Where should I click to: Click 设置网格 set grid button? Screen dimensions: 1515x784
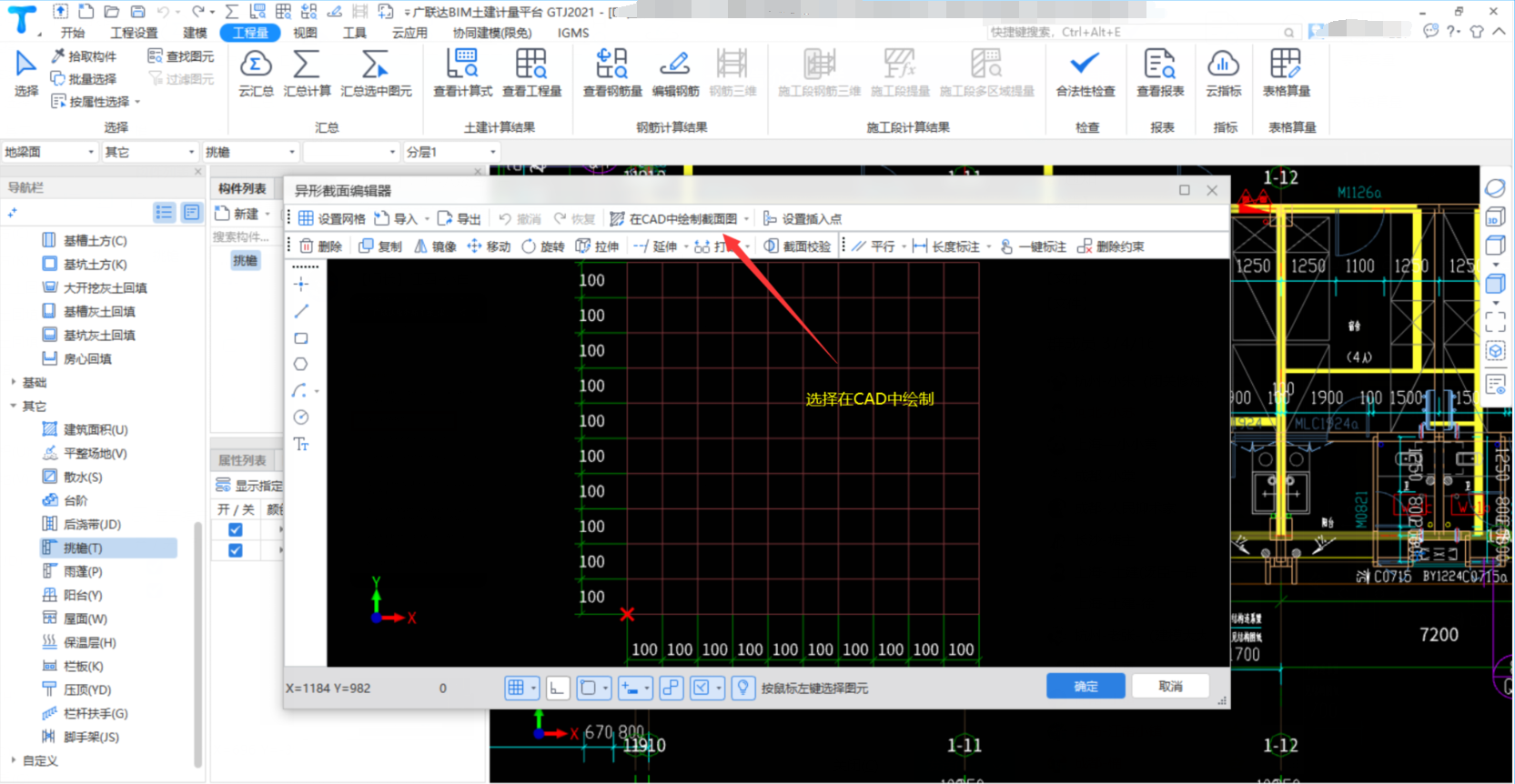[332, 219]
